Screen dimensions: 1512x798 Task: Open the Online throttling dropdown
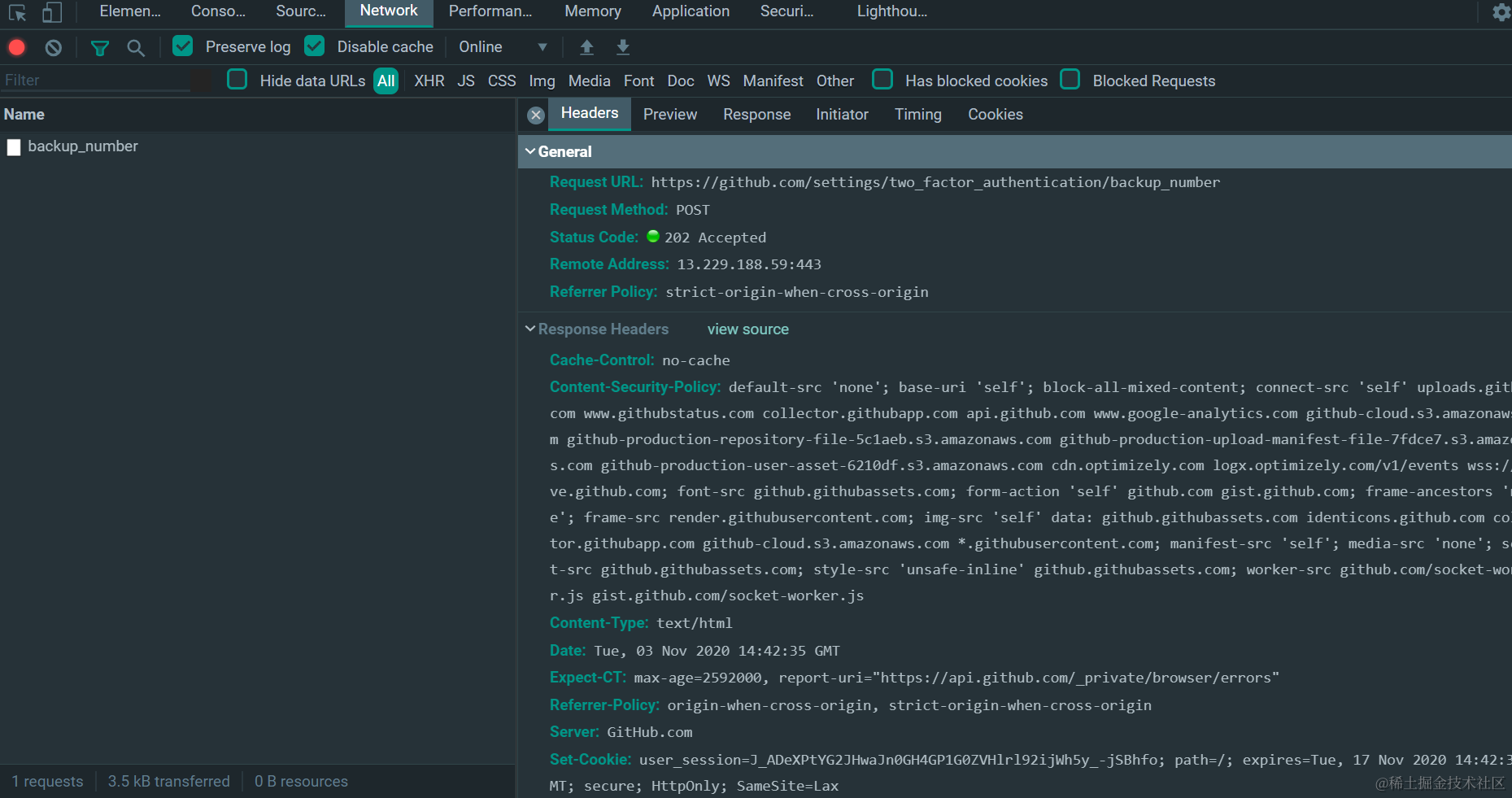point(503,47)
